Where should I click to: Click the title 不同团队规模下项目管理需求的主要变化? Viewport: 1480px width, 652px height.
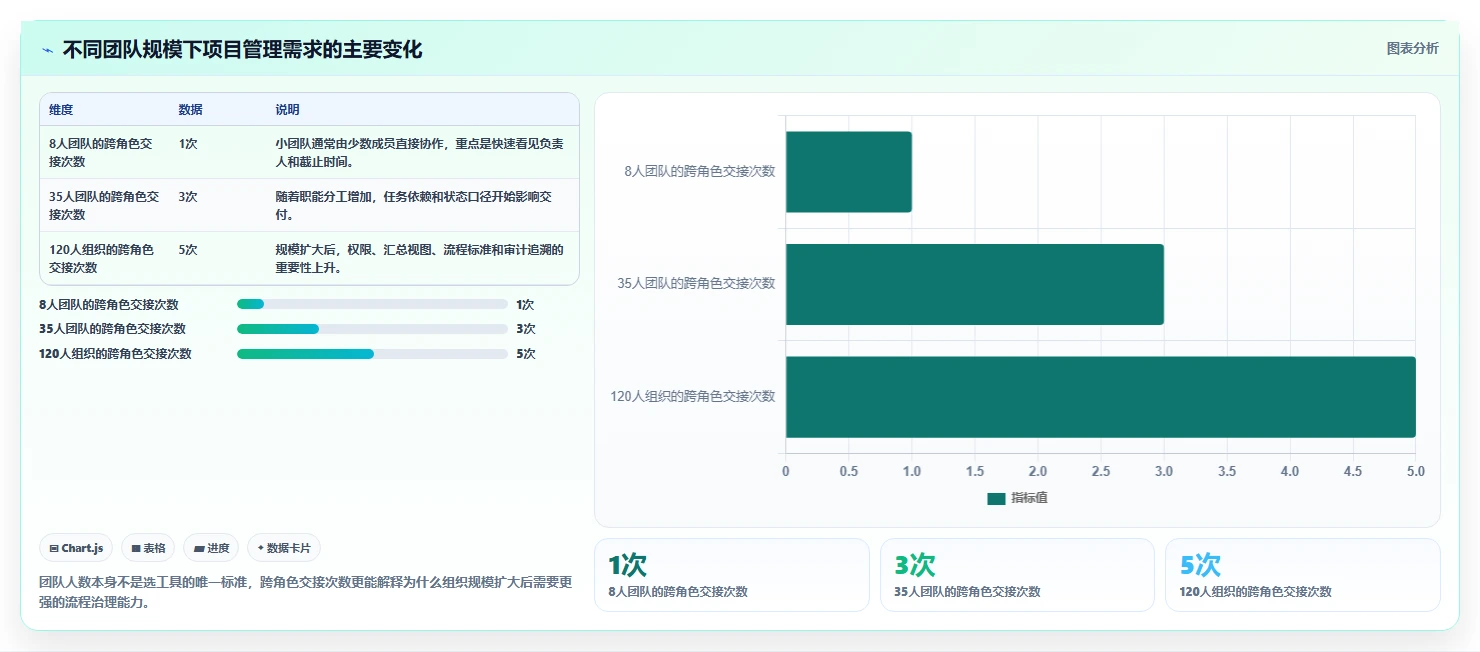242,50
